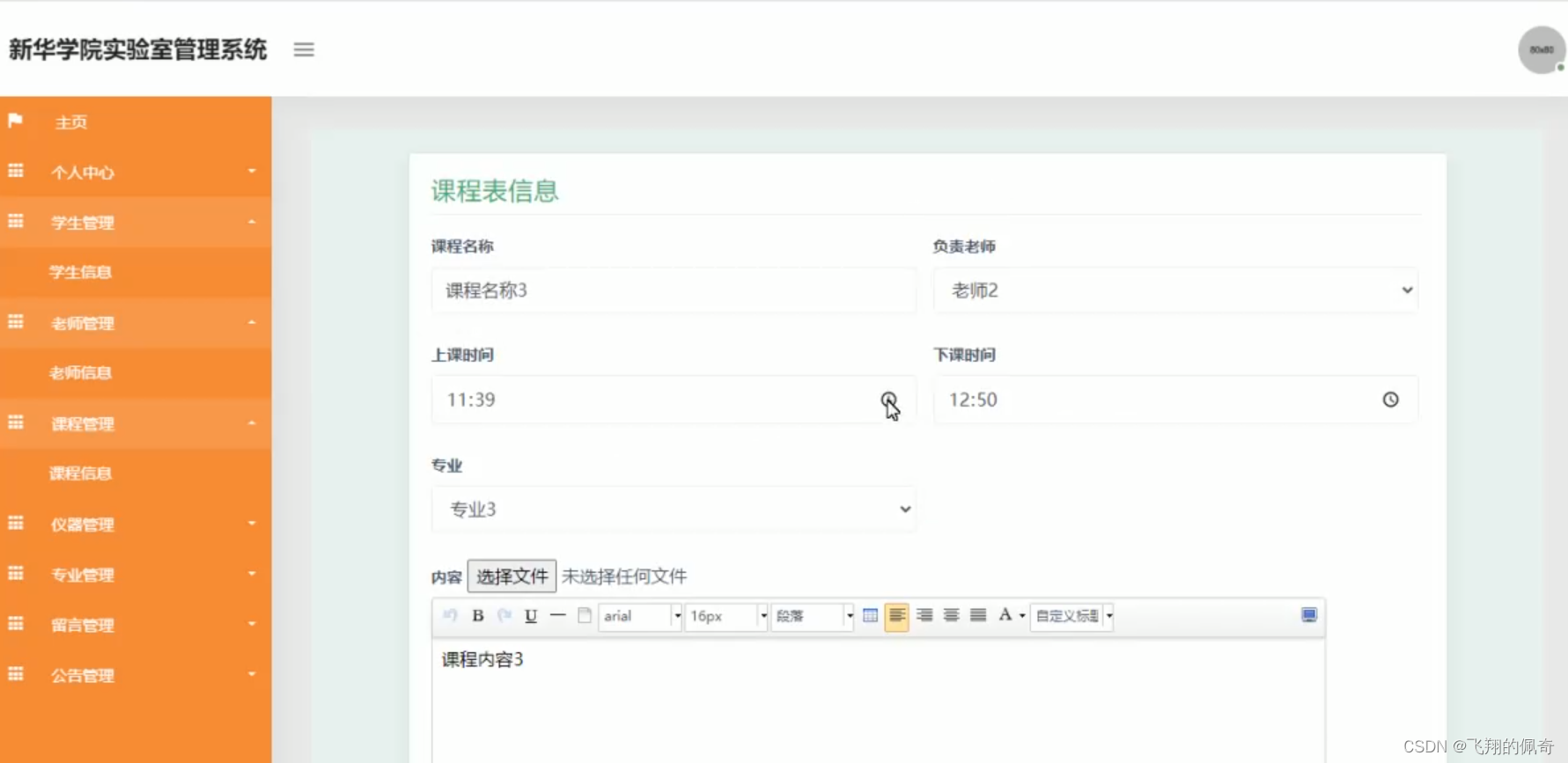Click grid icon beside 老师管理
This screenshot has width=1568, height=763.
pos(16,321)
